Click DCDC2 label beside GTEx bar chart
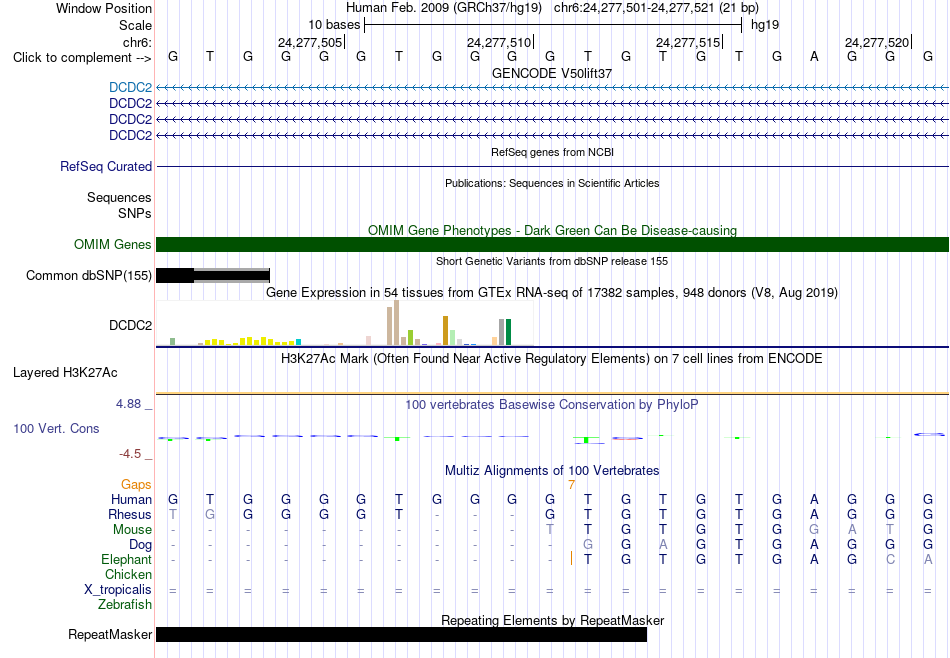 130,325
